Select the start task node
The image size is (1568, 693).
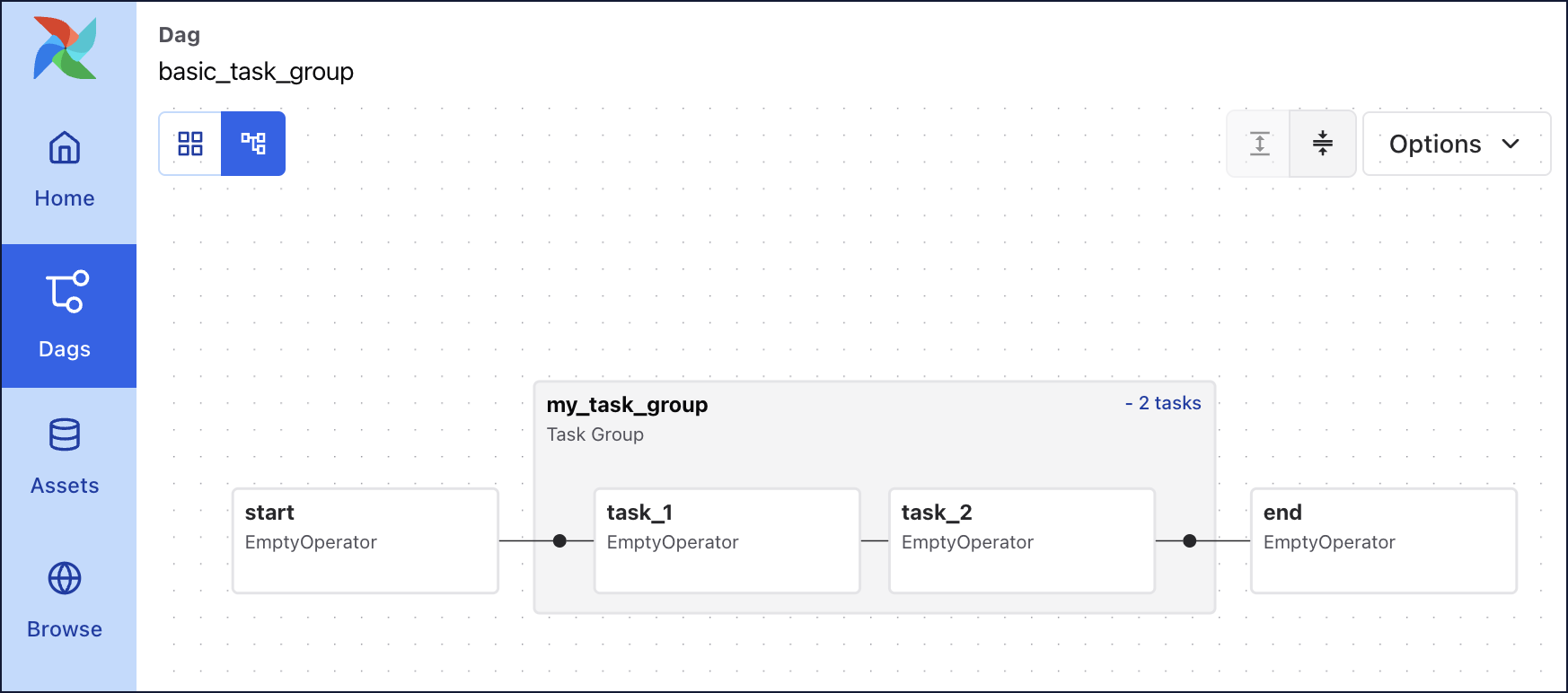[365, 540]
